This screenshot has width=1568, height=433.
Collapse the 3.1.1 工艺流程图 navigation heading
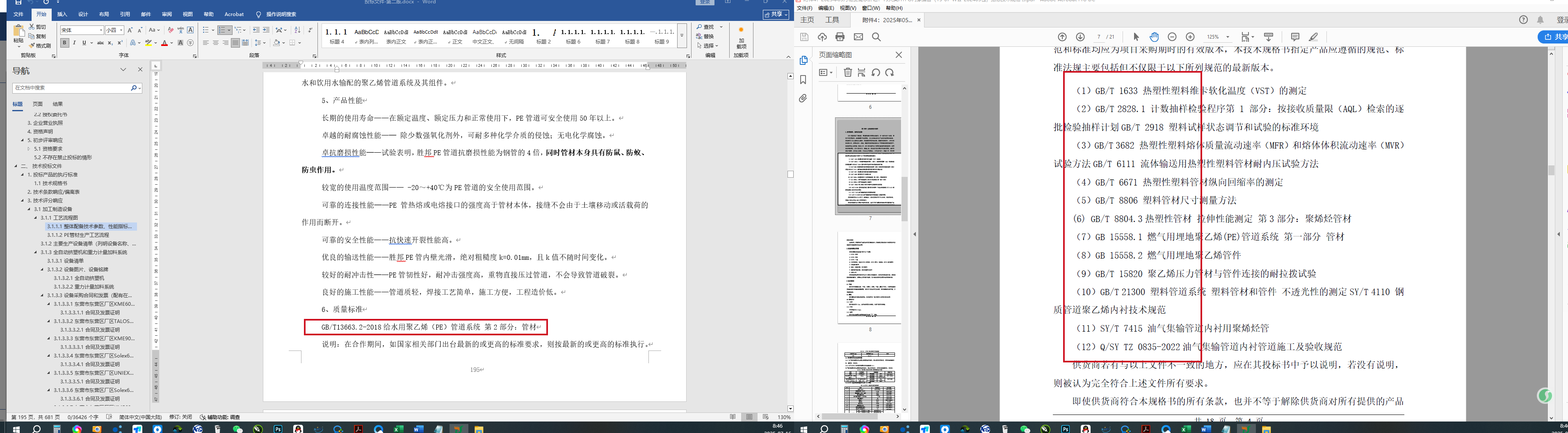tap(36, 218)
